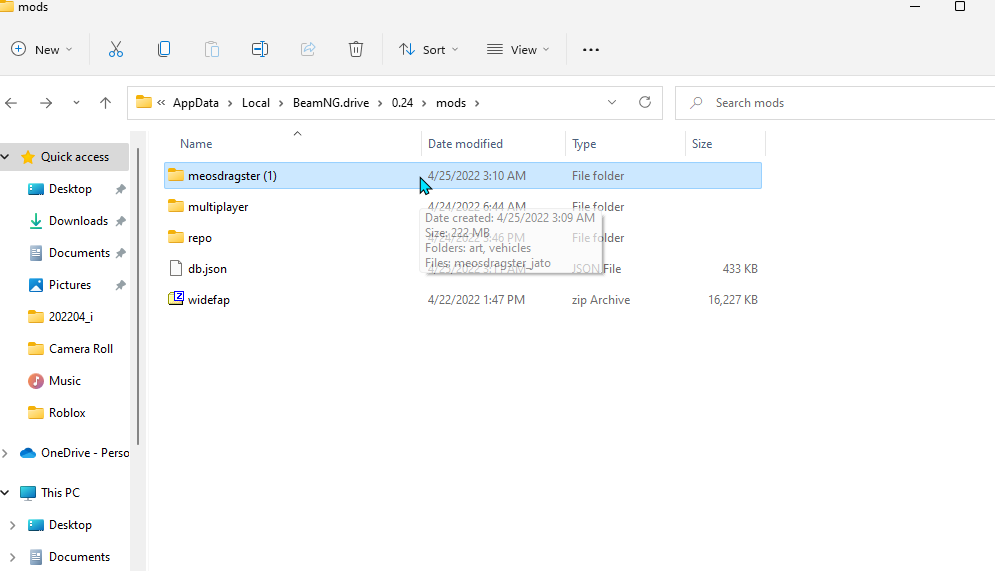Open the New item menu
The height and width of the screenshot is (571, 995).
pyautogui.click(x=42, y=49)
